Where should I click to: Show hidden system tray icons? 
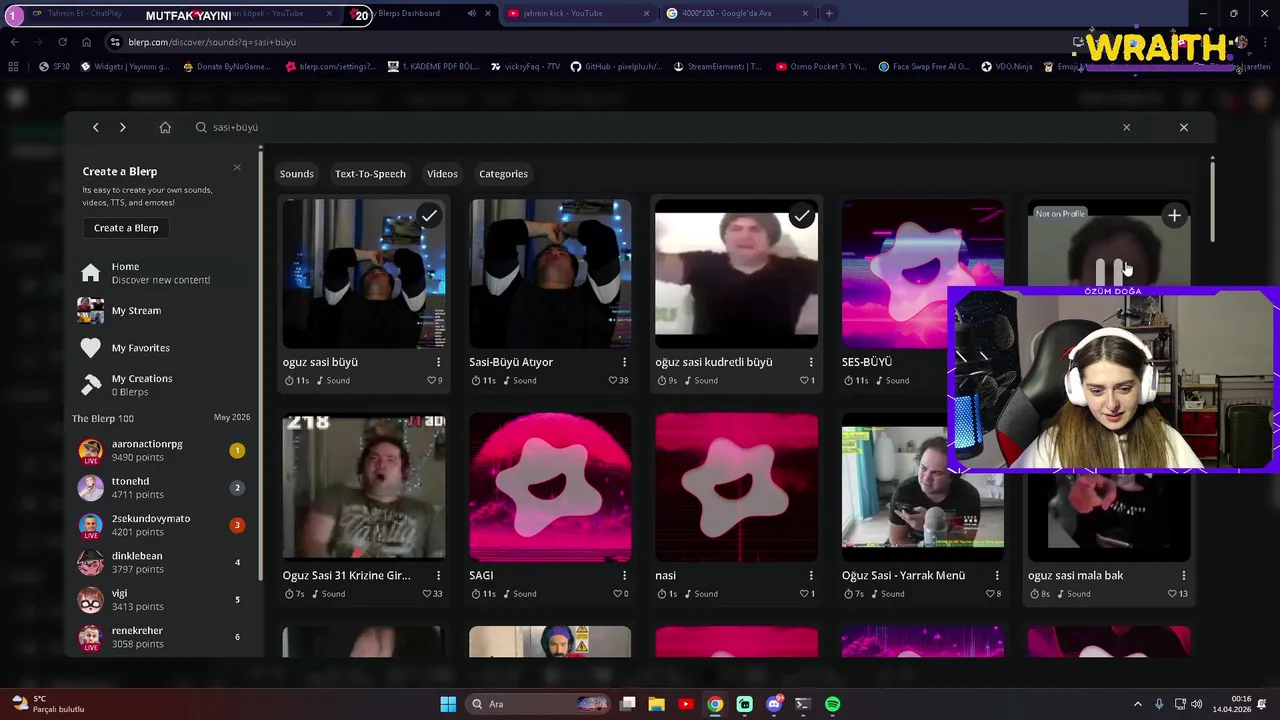pyautogui.click(x=1137, y=704)
